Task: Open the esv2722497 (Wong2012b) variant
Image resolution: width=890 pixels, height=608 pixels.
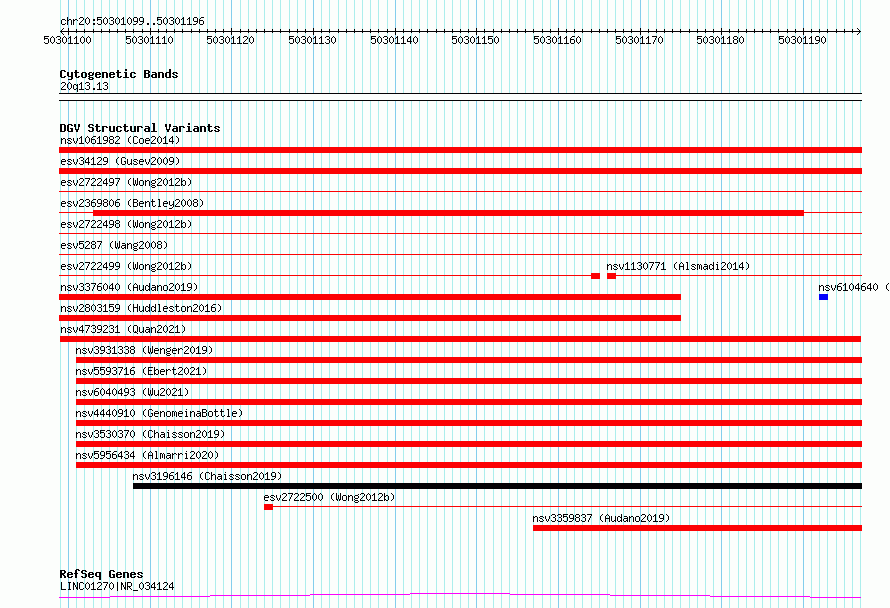Action: point(126,182)
